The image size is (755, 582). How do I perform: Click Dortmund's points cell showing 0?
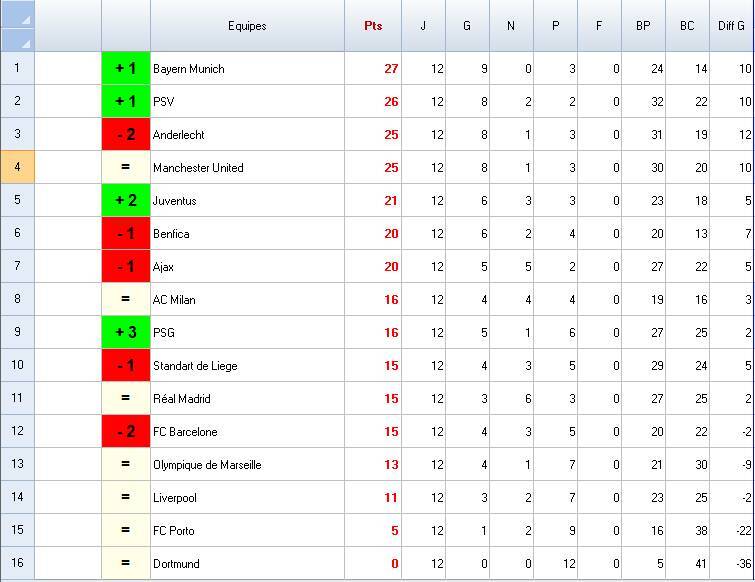pyautogui.click(x=374, y=564)
